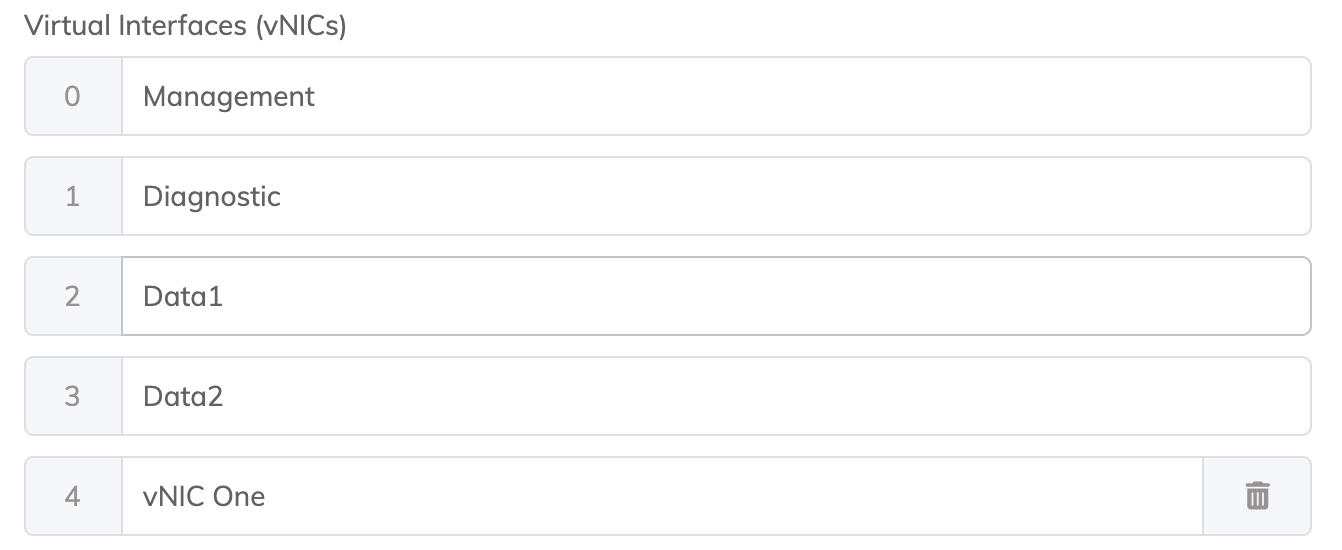Delete vNIC One using trash icon
The image size is (1342, 550).
pos(1257,496)
